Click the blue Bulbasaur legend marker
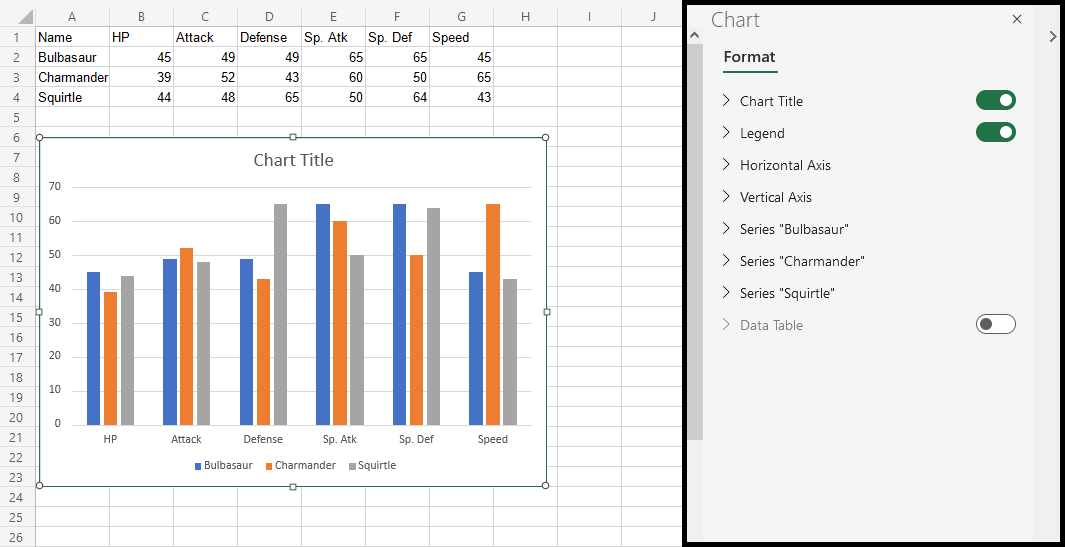Viewport: 1065px width, 547px height. [x=198, y=466]
